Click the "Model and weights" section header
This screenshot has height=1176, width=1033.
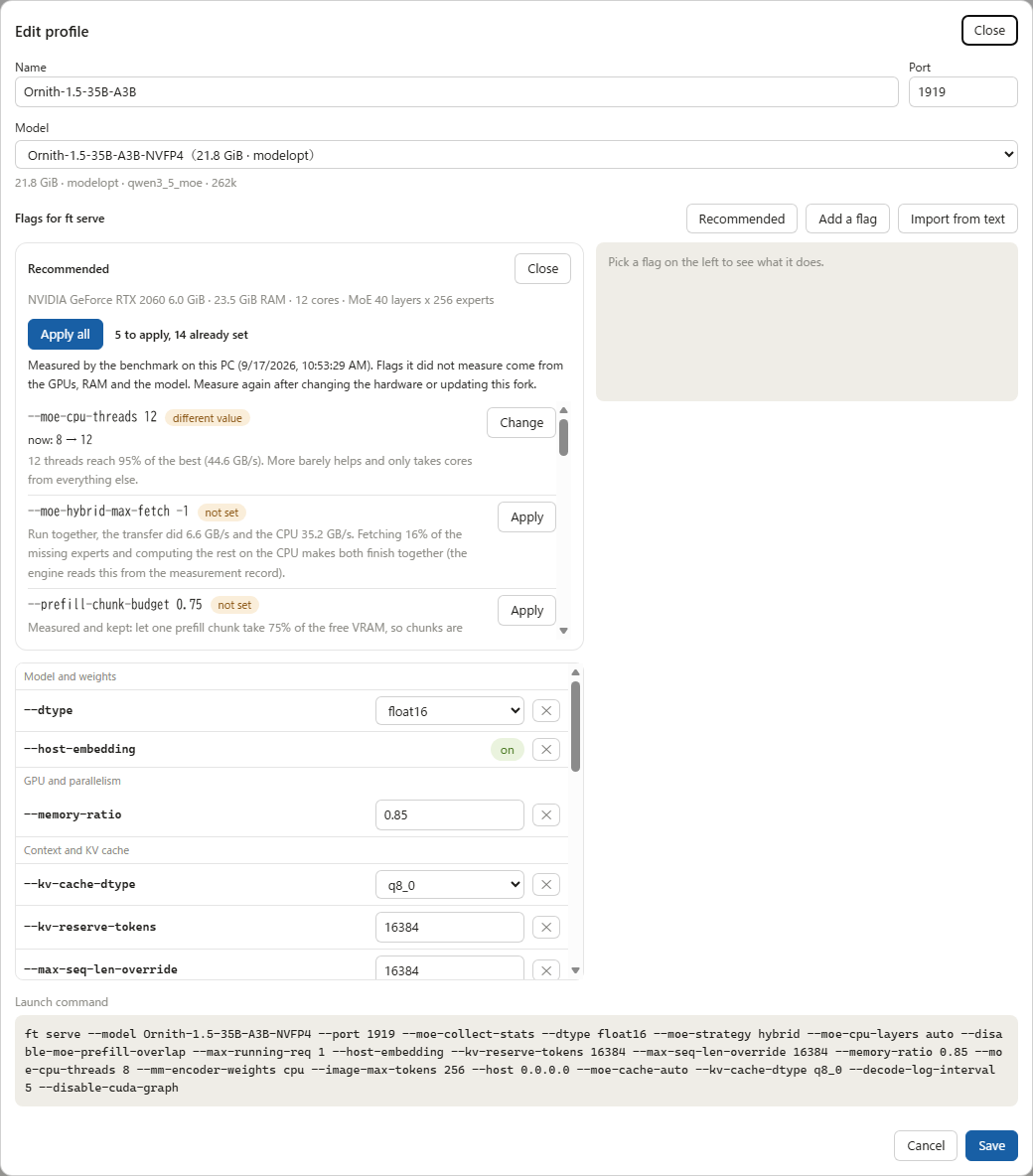[x=70, y=676]
